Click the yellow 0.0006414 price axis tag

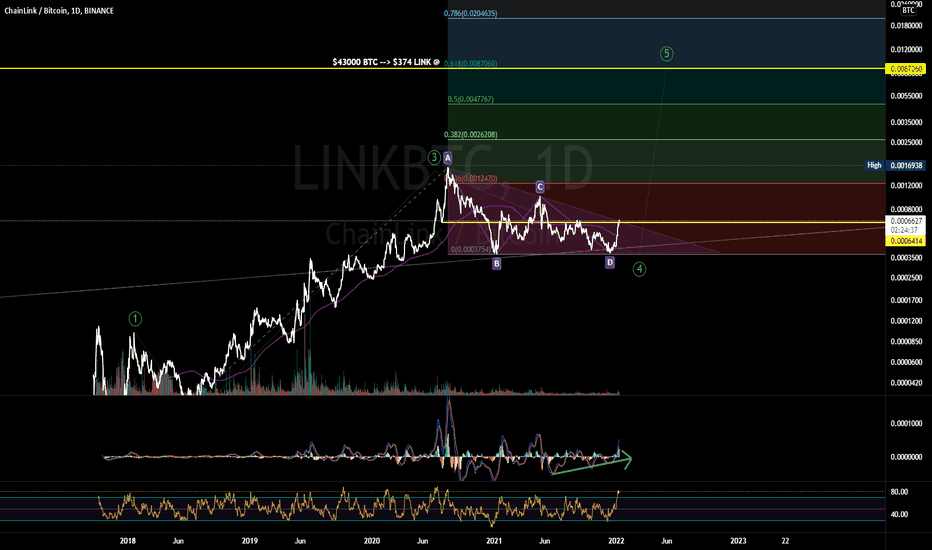click(905, 241)
